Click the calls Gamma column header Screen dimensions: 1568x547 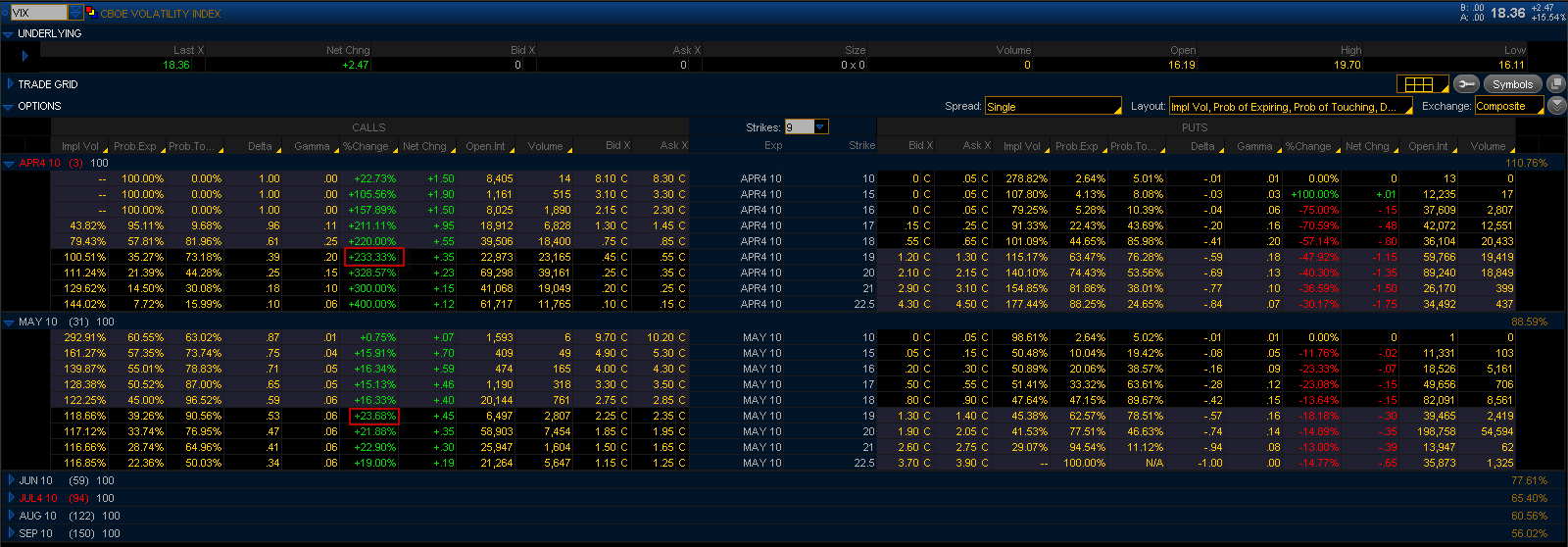[312, 146]
